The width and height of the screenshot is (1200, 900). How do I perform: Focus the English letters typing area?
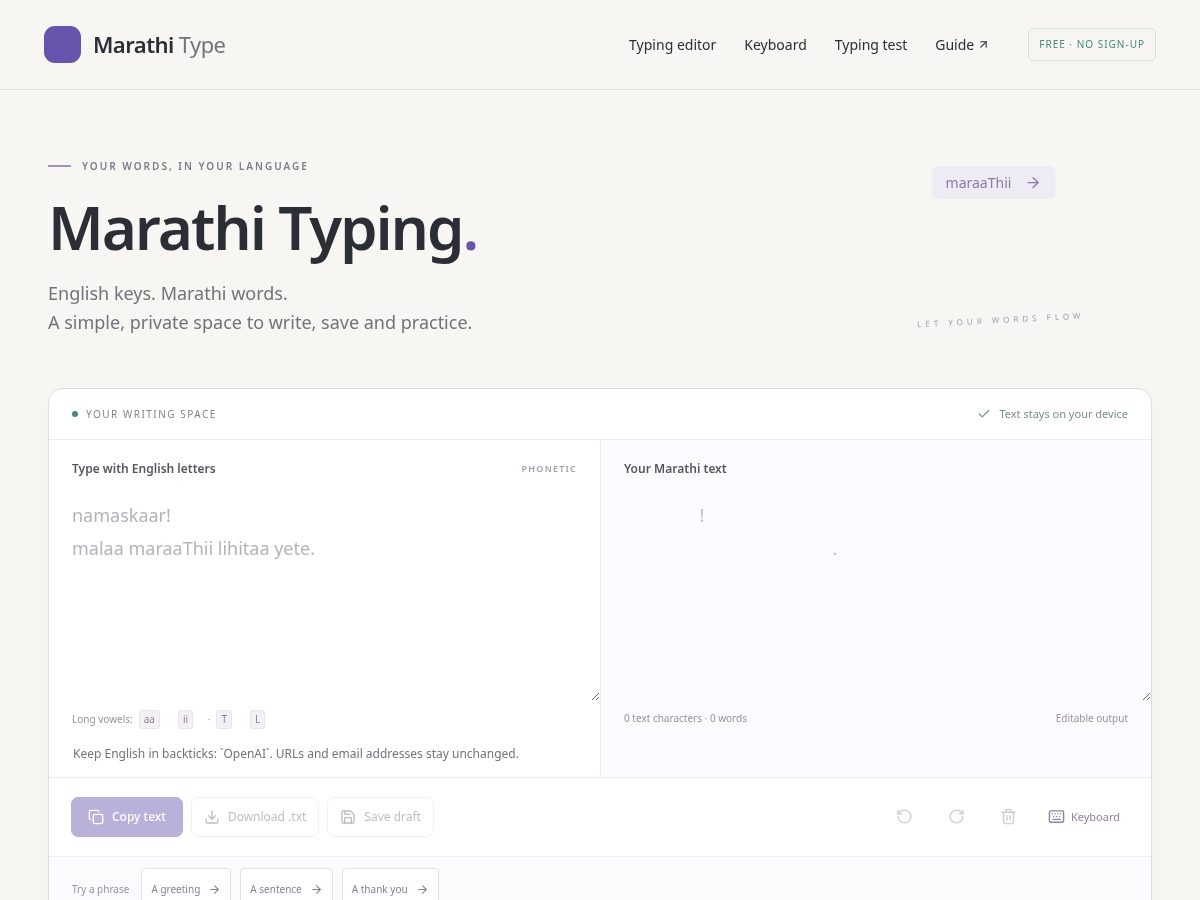(324, 596)
